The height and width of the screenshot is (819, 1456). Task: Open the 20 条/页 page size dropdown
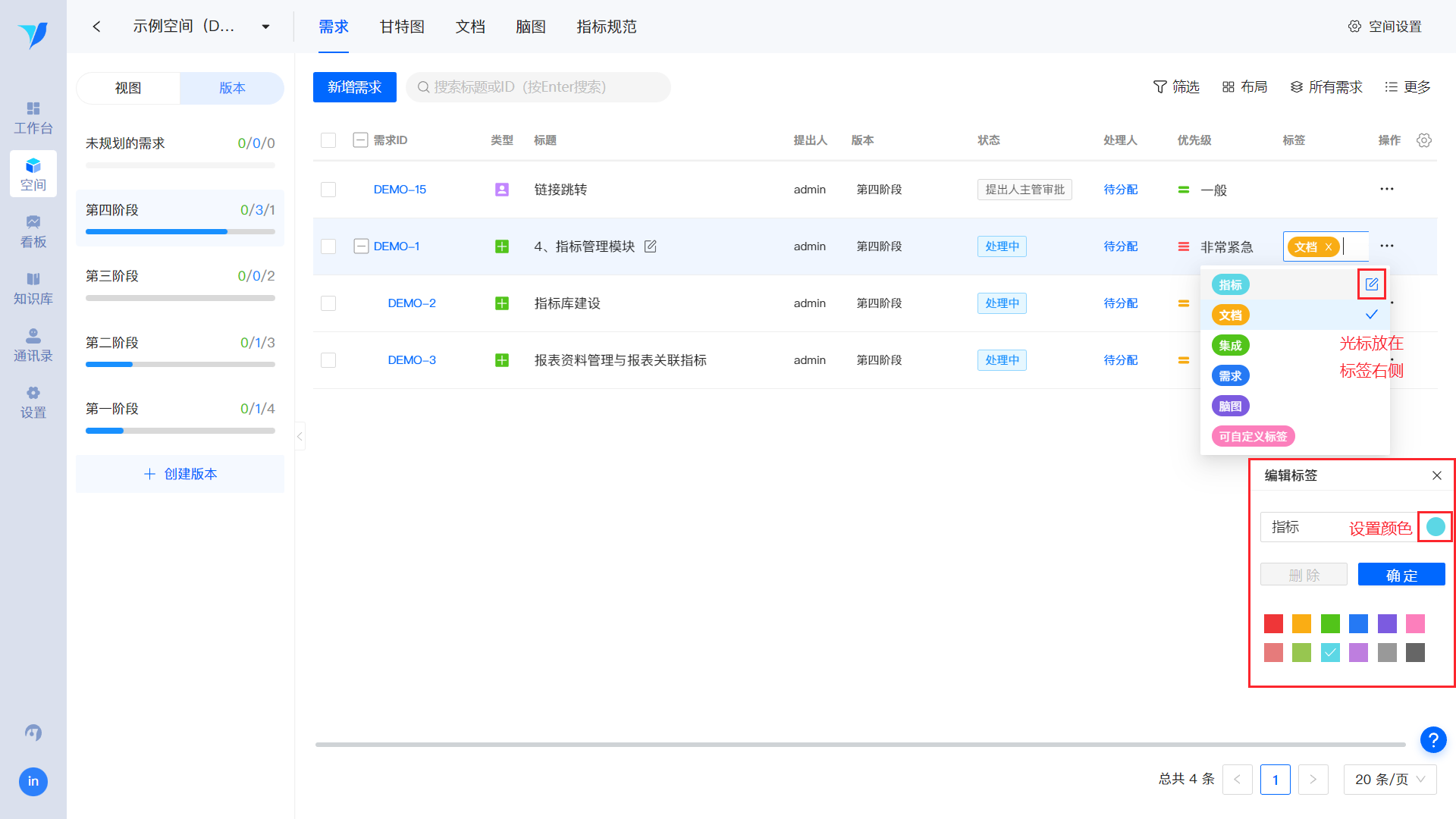1389,779
